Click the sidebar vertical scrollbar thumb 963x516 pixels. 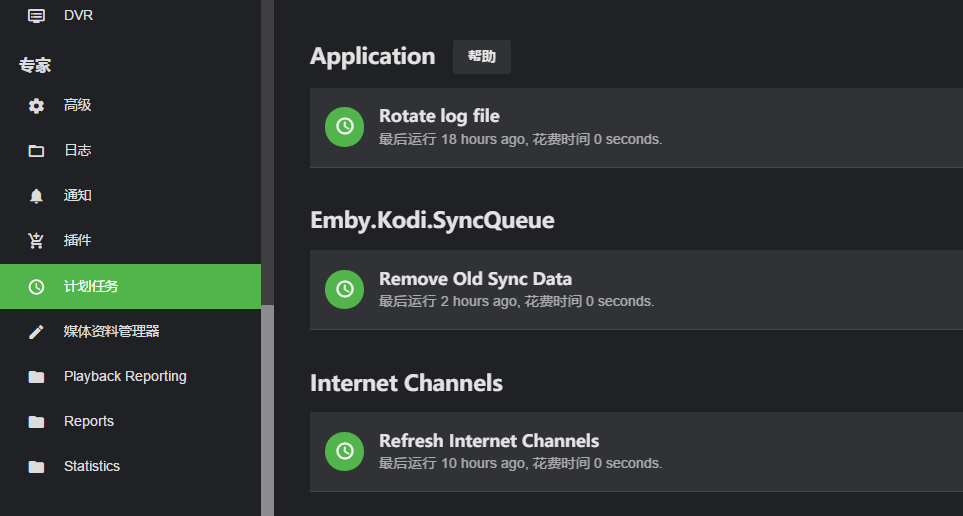(267, 410)
